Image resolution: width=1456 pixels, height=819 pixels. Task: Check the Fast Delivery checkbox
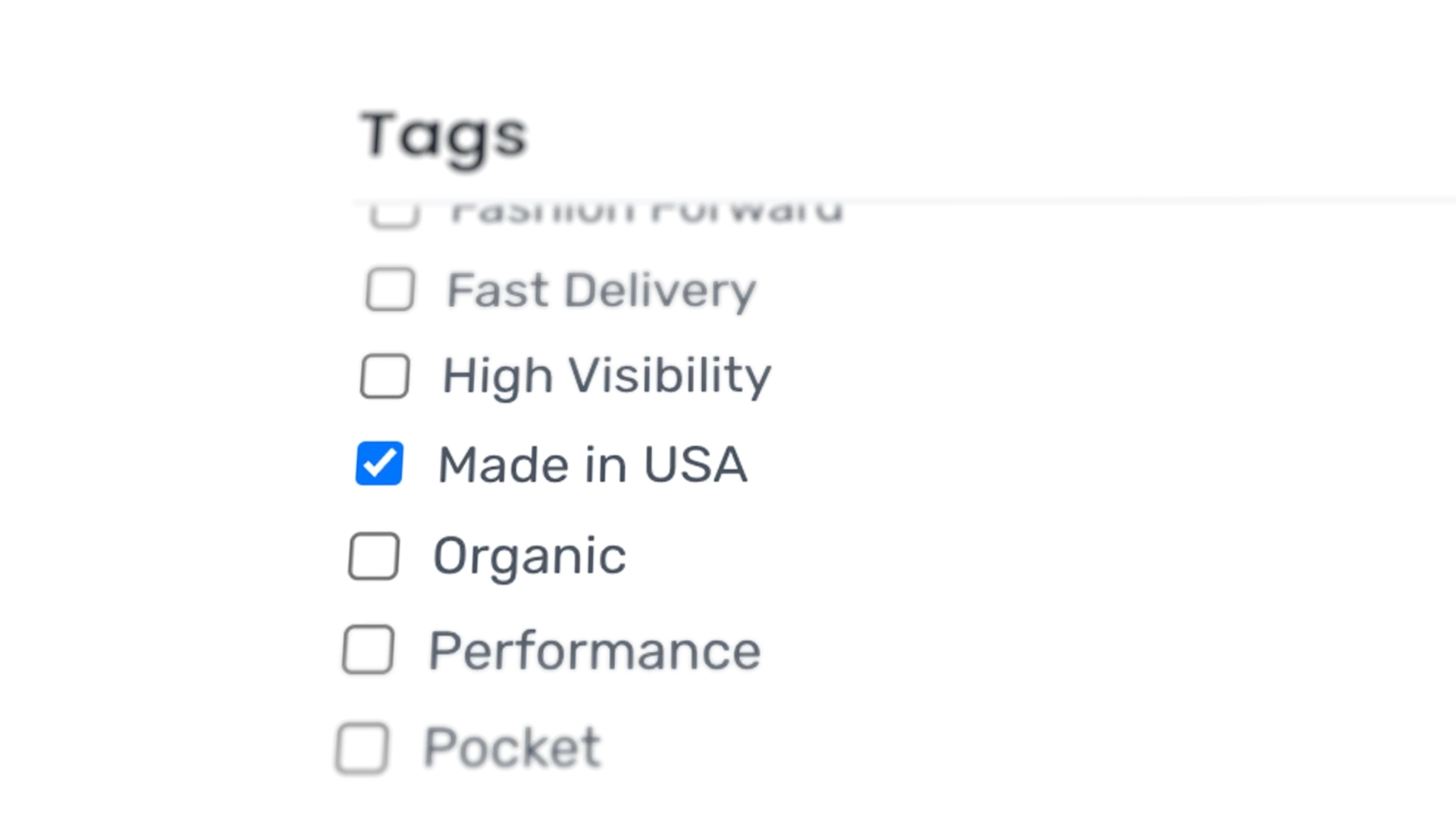[390, 289]
